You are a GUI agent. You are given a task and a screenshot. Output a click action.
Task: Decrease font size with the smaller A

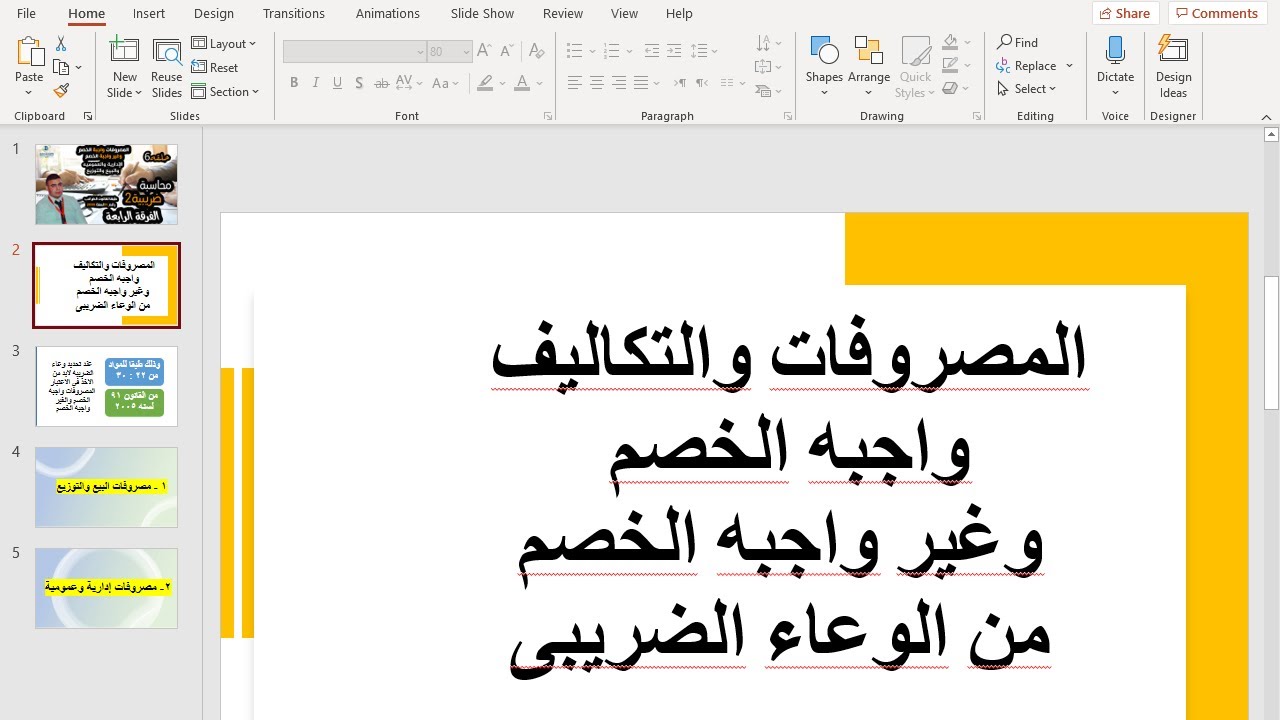[508, 51]
